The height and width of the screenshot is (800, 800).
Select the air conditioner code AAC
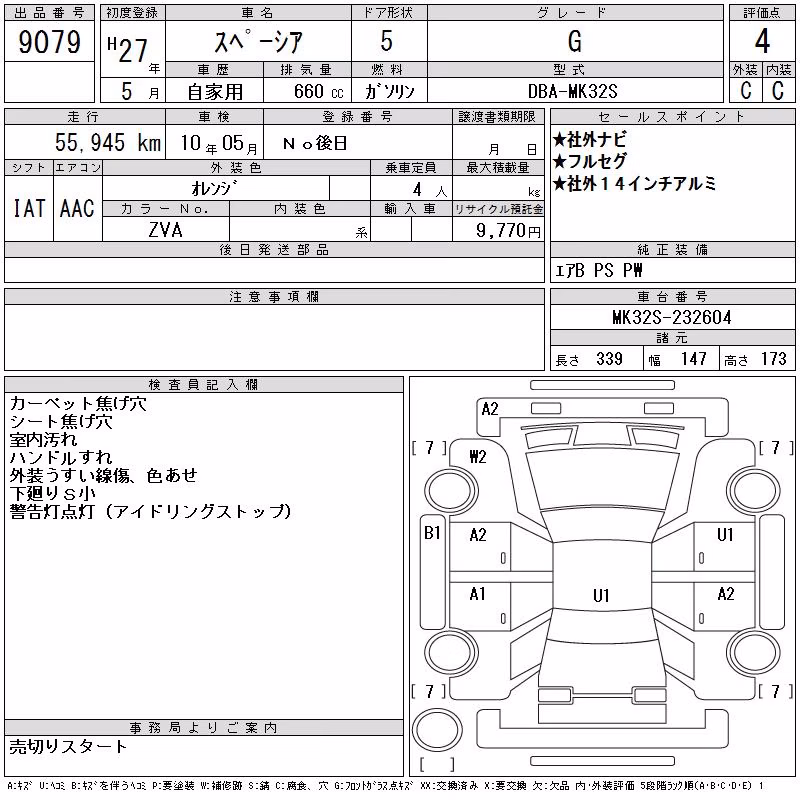[x=78, y=209]
